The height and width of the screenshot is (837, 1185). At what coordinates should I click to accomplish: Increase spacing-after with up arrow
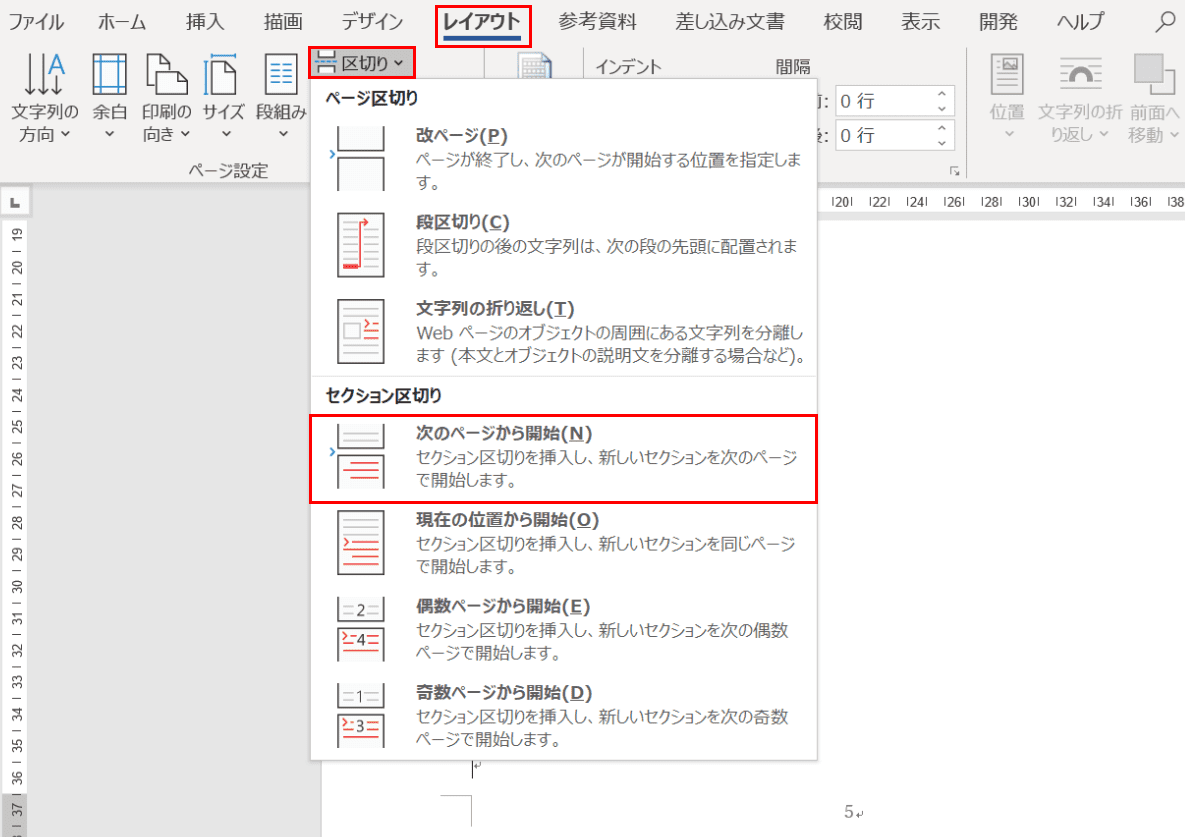[x=942, y=128]
